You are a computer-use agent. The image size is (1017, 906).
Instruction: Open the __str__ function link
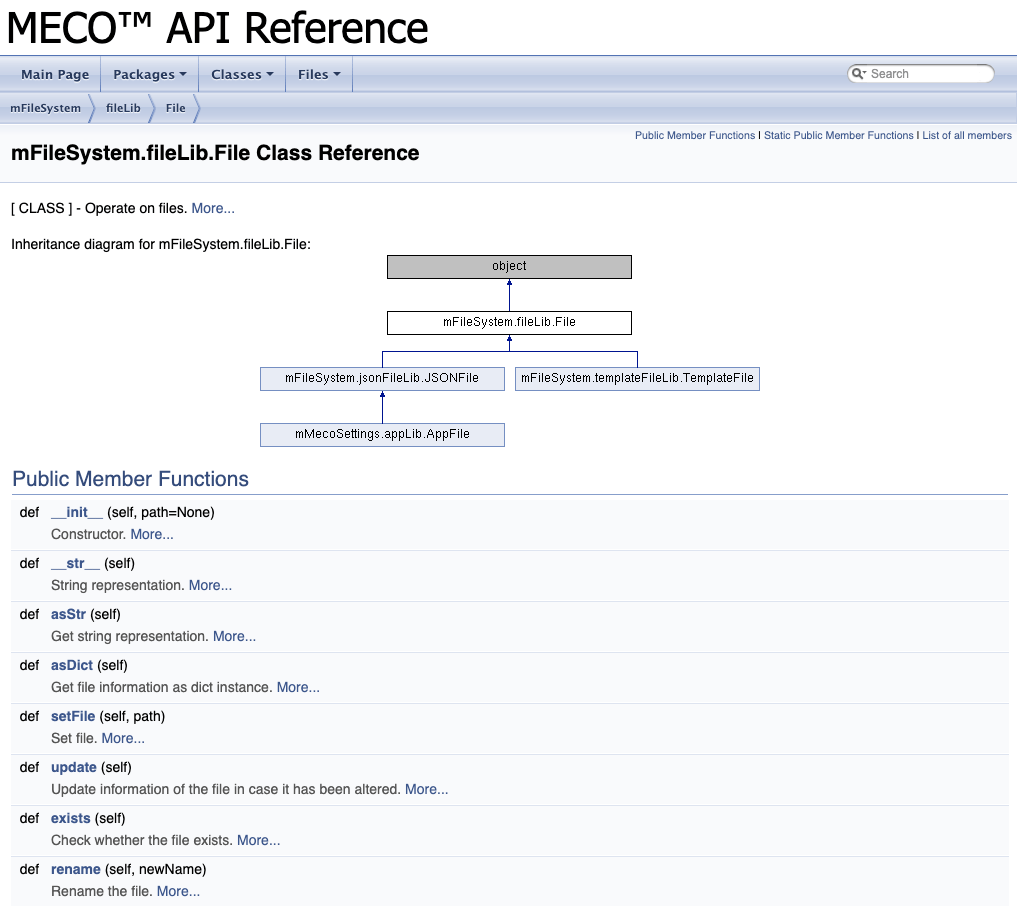[x=75, y=564]
